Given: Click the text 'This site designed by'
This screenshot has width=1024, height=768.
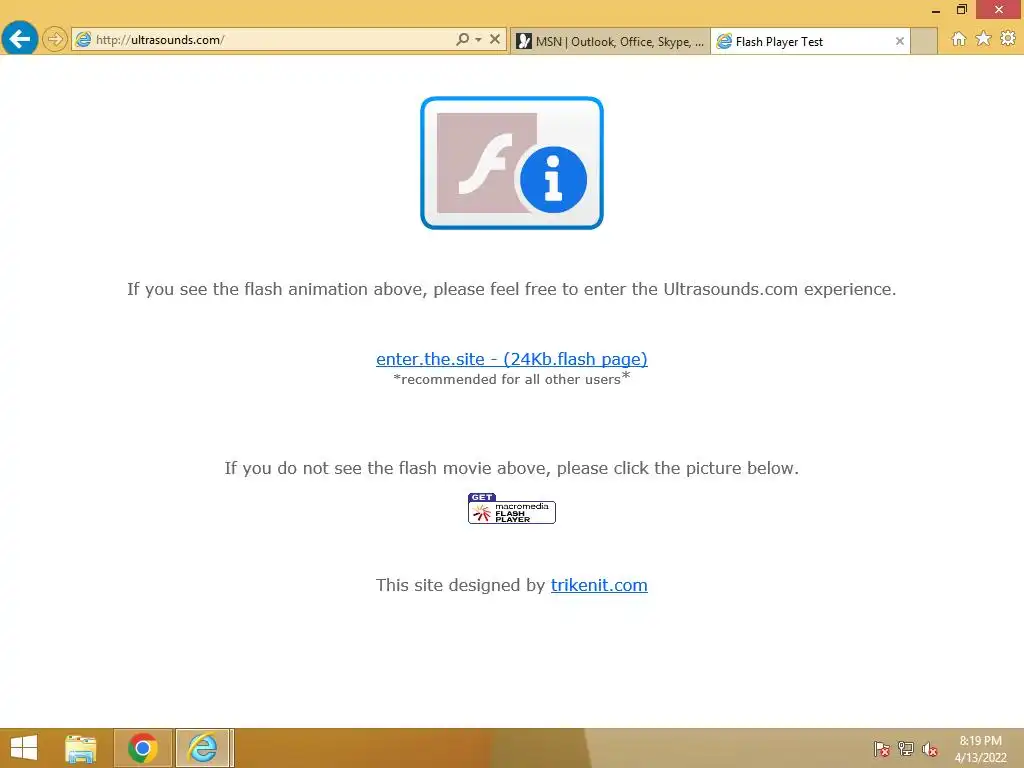Looking at the screenshot, I should (x=460, y=584).
